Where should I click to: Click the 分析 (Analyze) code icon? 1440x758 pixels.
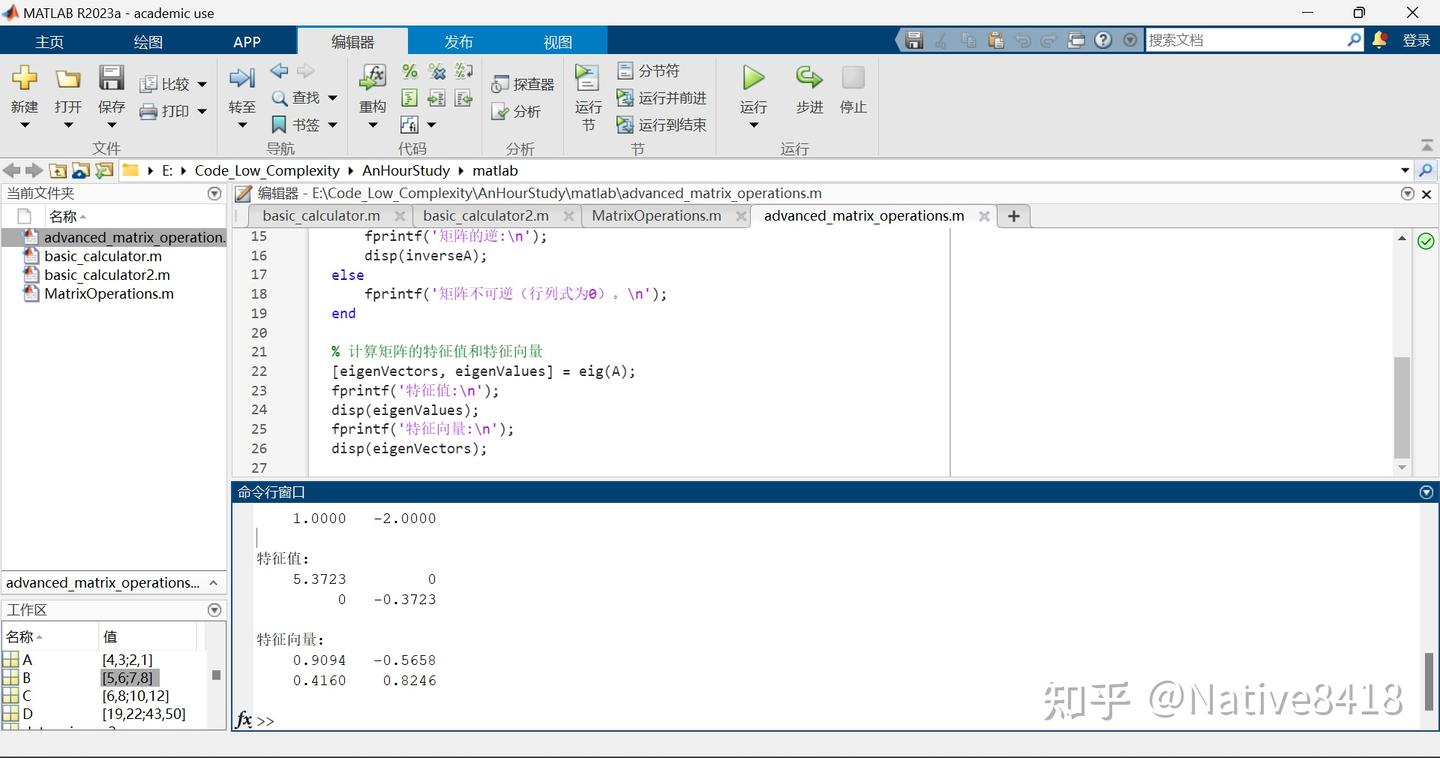(501, 112)
